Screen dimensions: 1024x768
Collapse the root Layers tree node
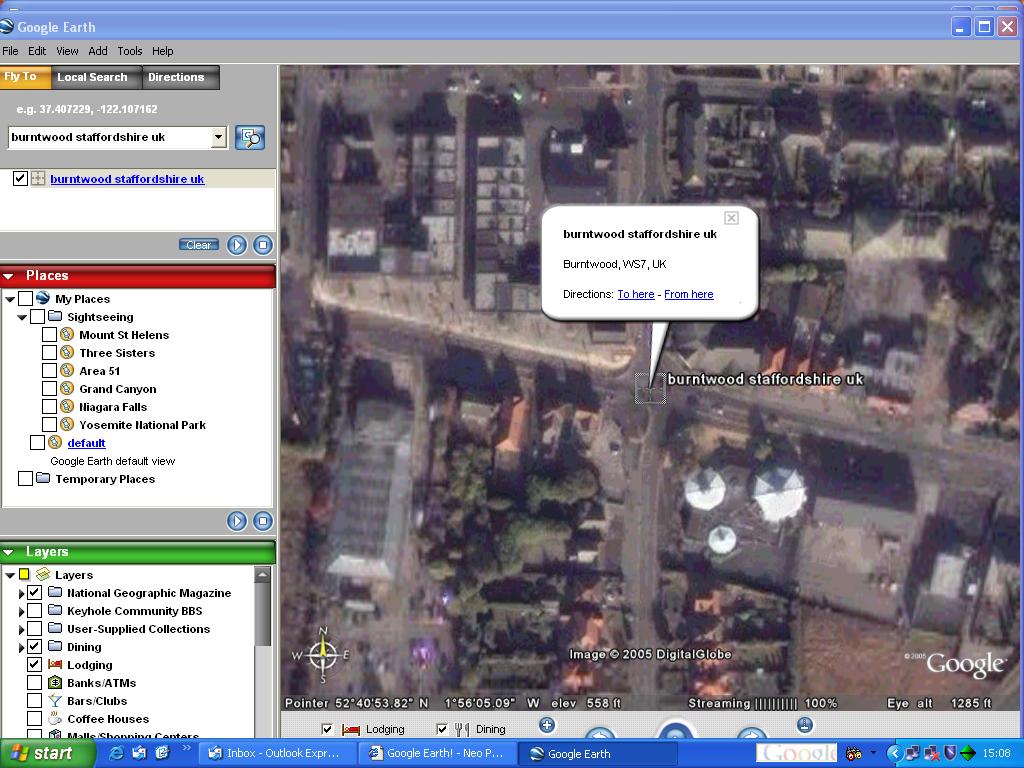tap(10, 575)
